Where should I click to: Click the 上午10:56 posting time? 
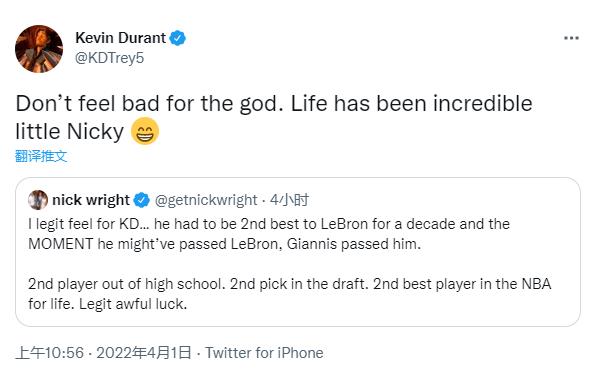coord(50,353)
